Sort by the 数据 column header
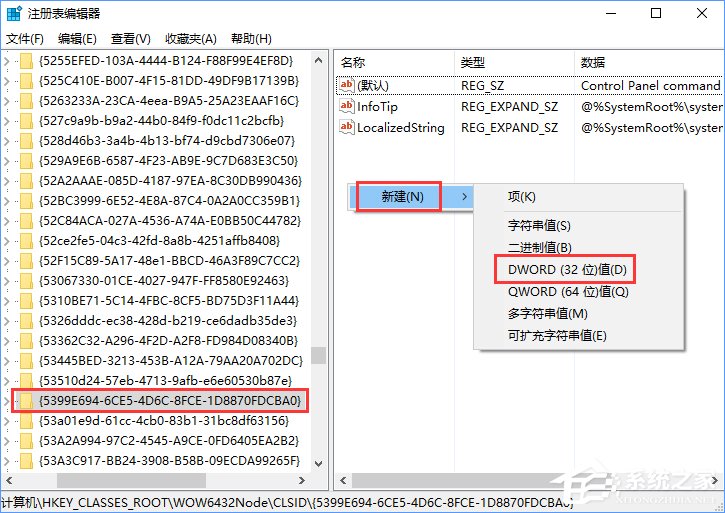This screenshot has width=725, height=513. point(649,62)
